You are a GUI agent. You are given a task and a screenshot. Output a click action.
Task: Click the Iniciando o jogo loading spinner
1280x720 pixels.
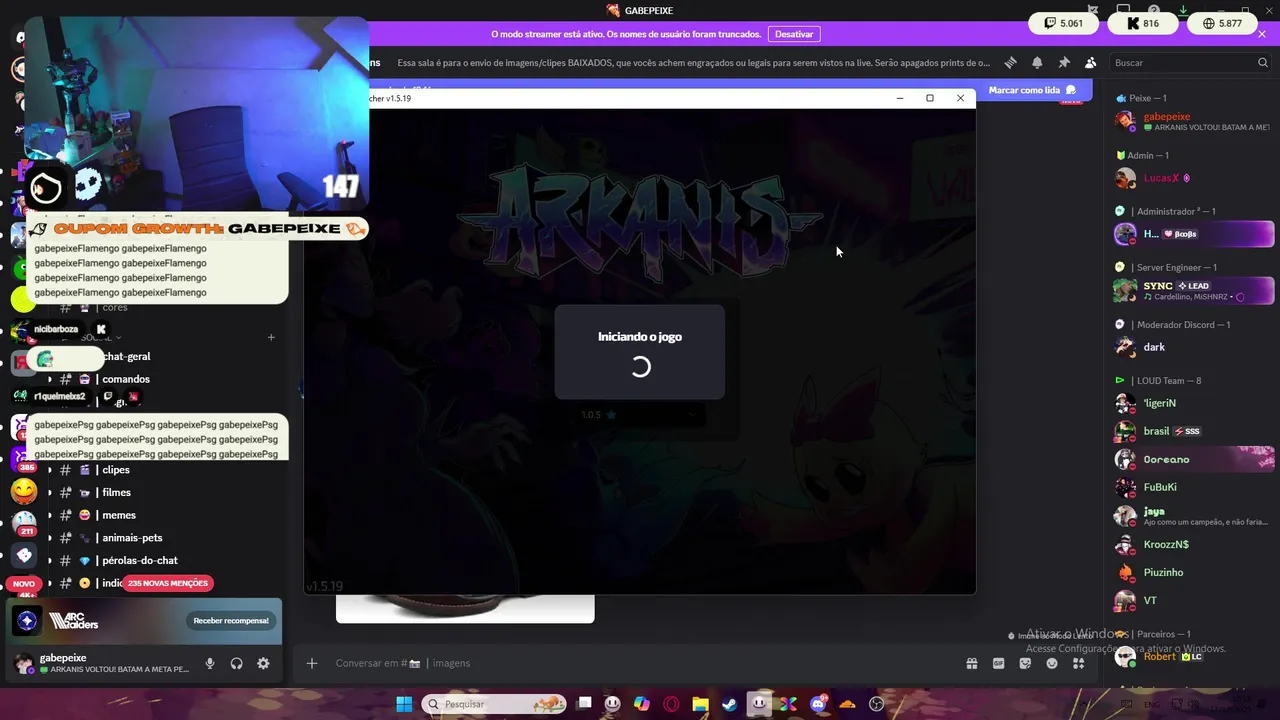click(640, 367)
